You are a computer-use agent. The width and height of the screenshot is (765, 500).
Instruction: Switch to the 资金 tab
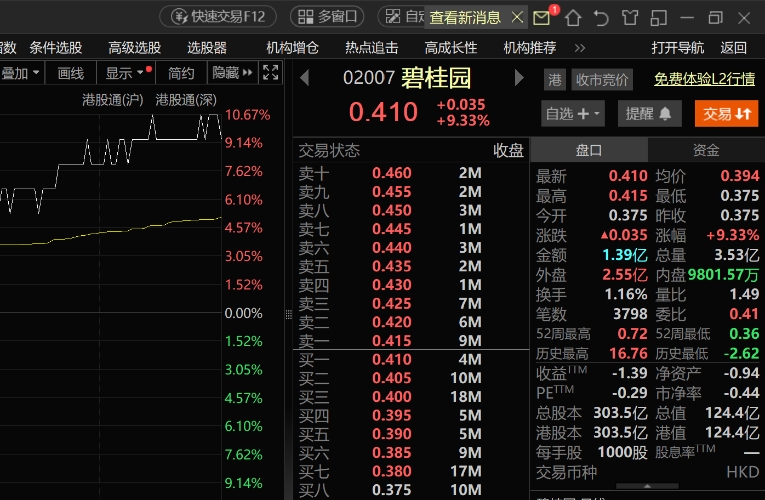click(x=706, y=150)
